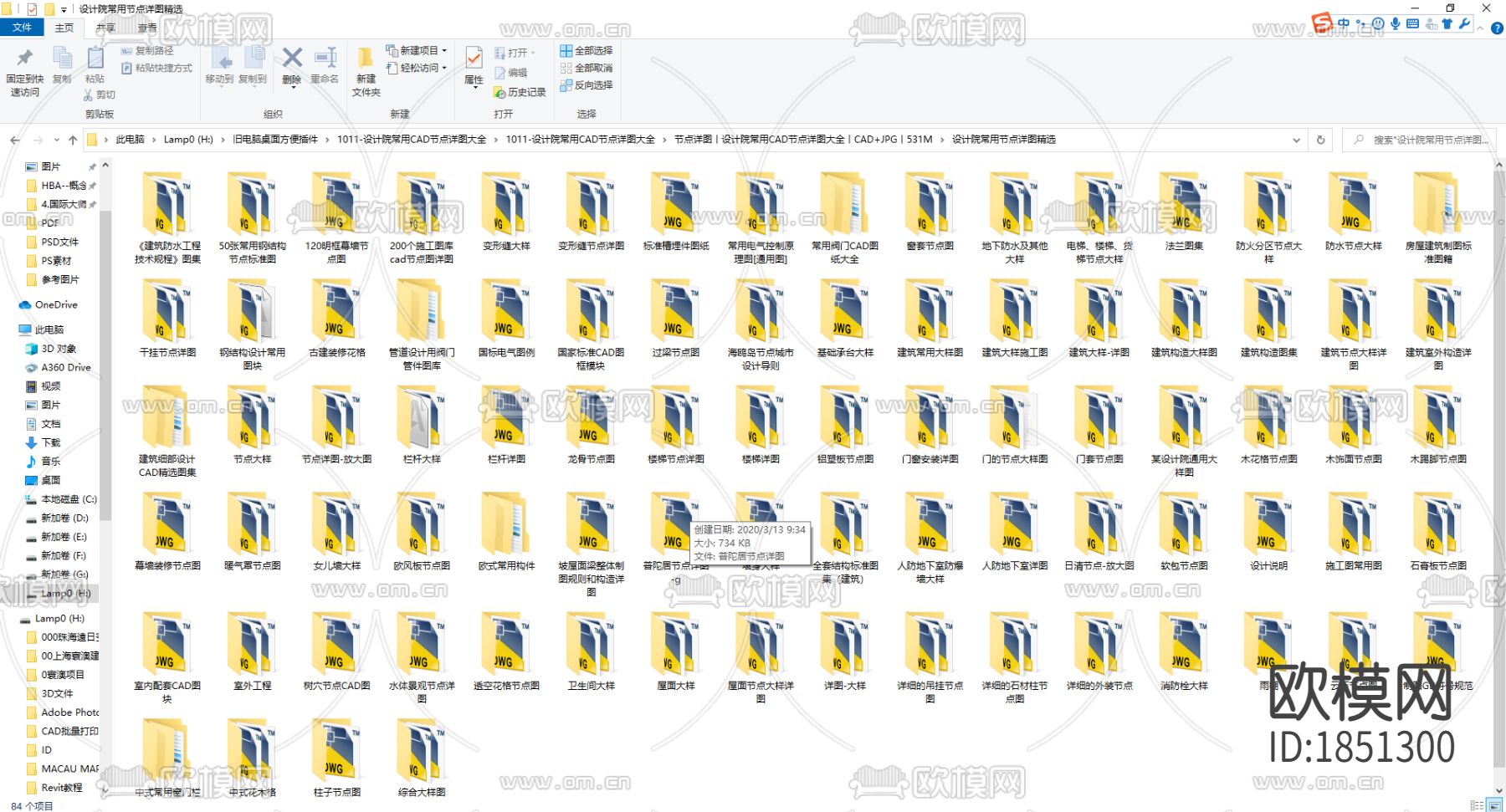The image size is (1506, 812).
Task: Open the 轻松访问 dropdown in the ribbon
Action: click(x=417, y=68)
